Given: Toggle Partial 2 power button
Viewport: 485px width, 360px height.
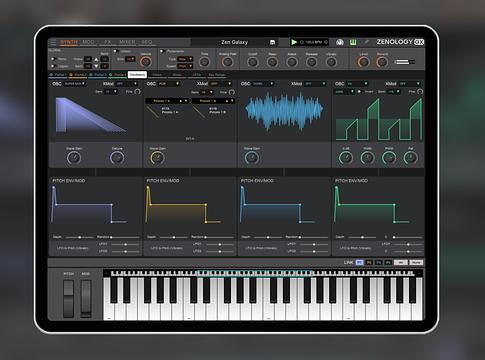Looking at the screenshot, I should coord(71,75).
